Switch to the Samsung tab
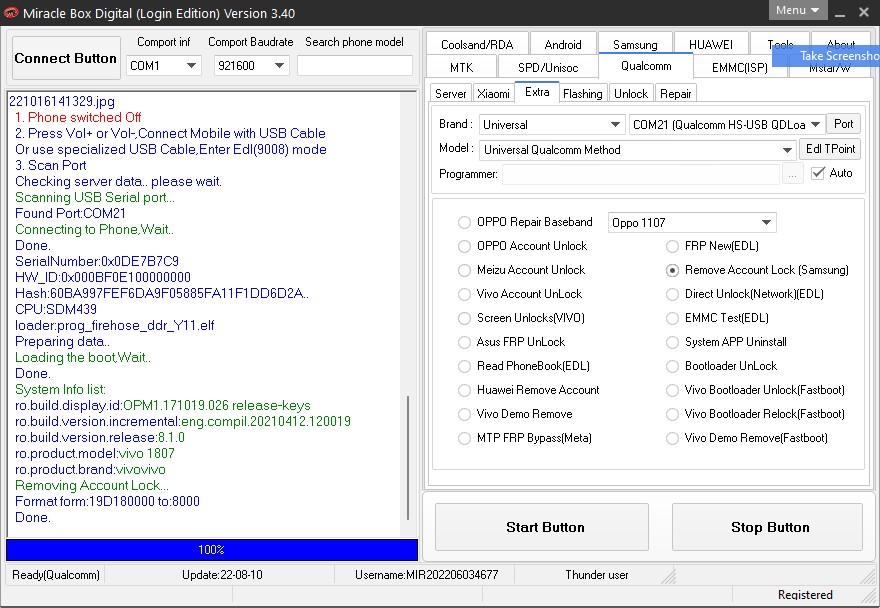 (x=635, y=44)
